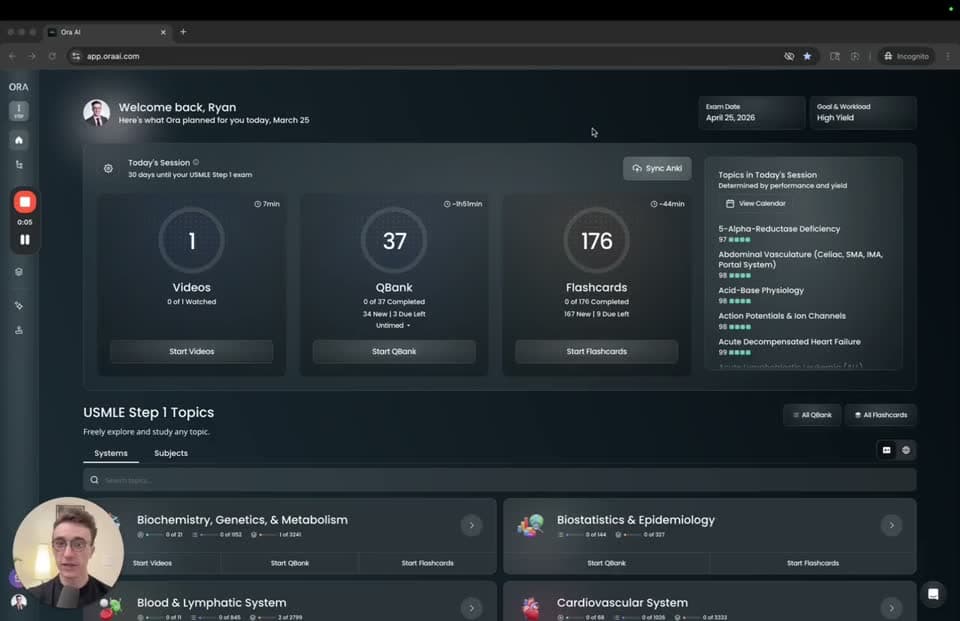The image size is (960, 621).
Task: Click the lab flask icon in sidebar
Action: (x=18, y=330)
